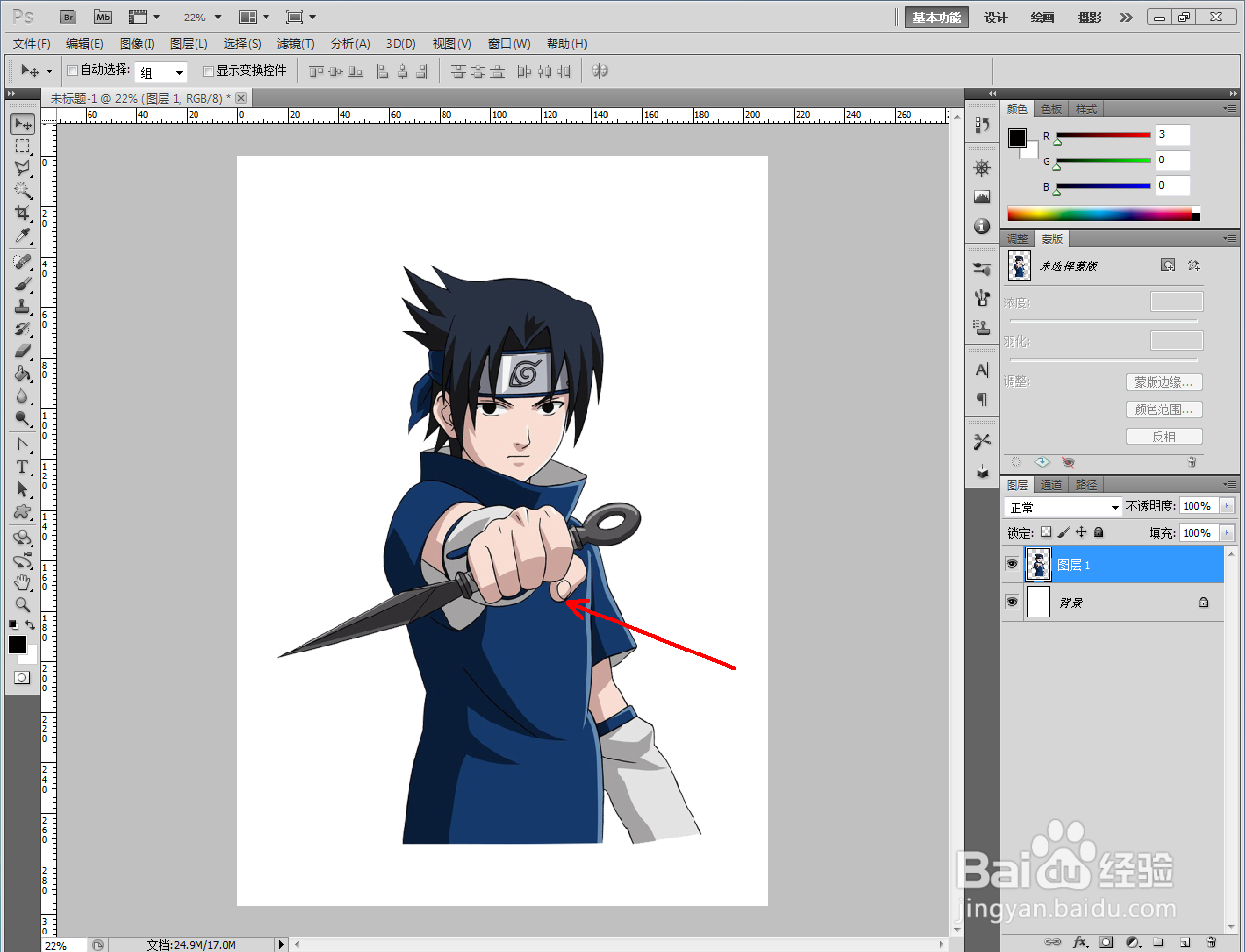Toggle Quick Mask mode
Image resolution: width=1245 pixels, height=952 pixels.
tap(22, 678)
